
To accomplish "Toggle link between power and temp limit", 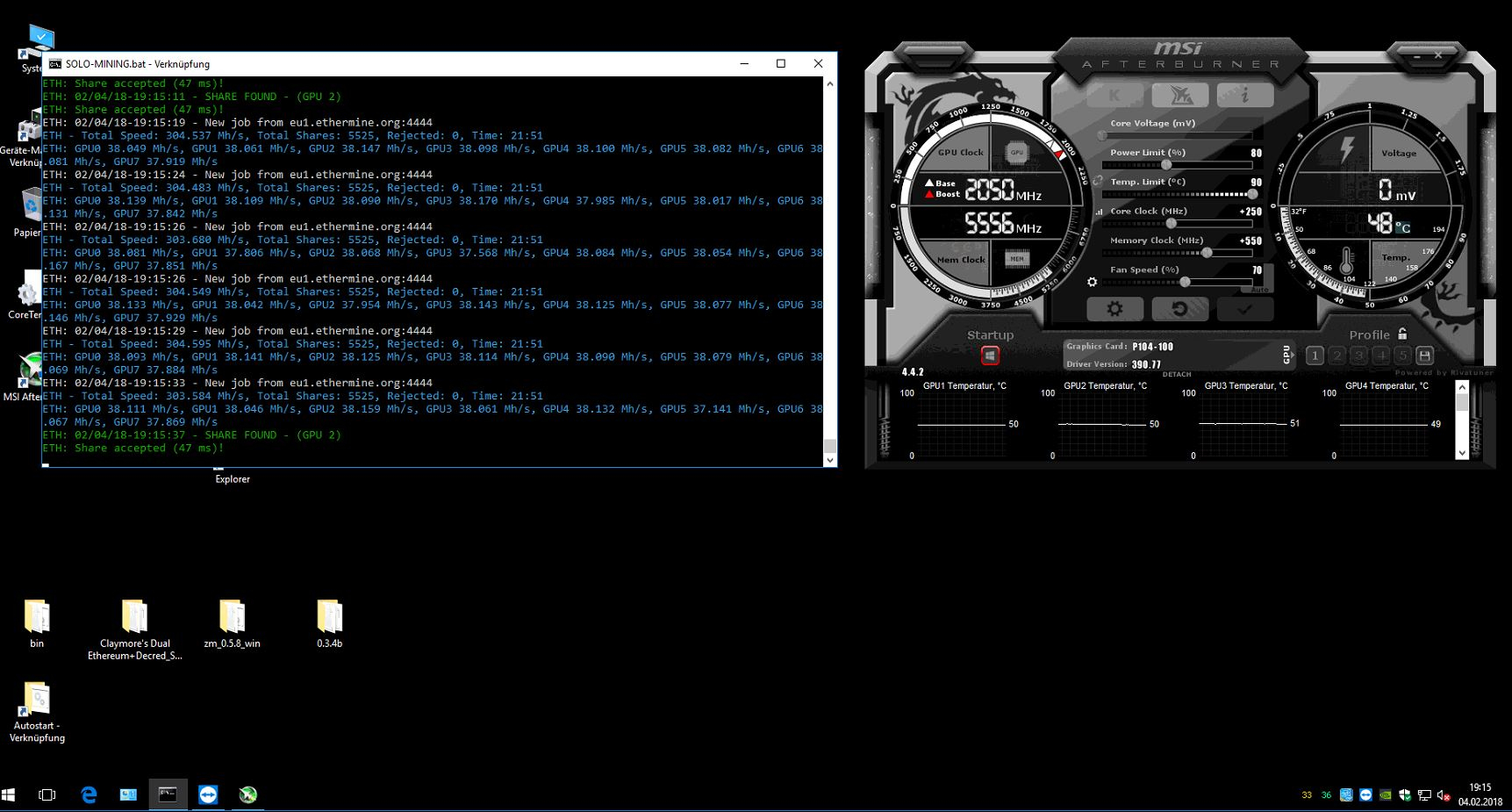I will click(x=1097, y=180).
